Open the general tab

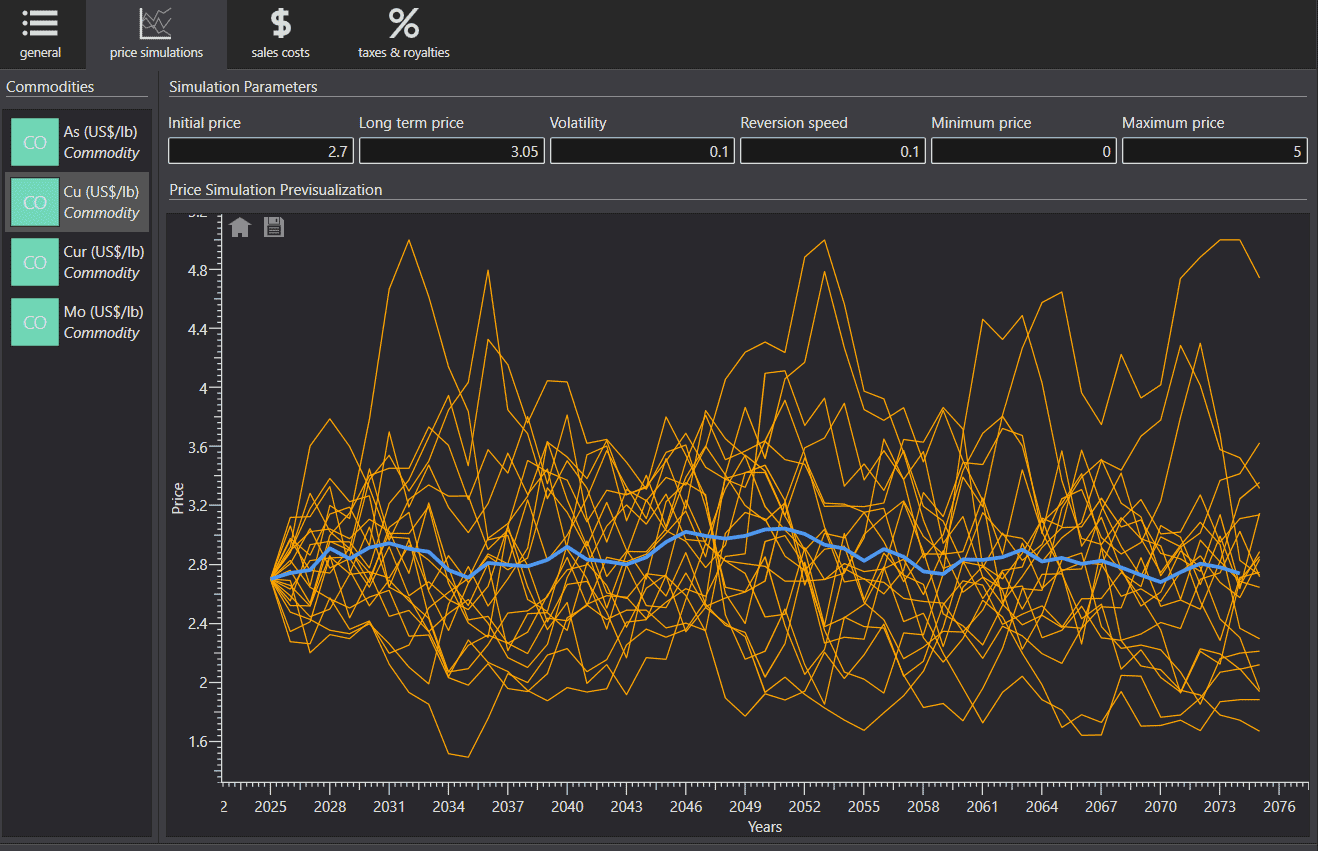point(41,34)
